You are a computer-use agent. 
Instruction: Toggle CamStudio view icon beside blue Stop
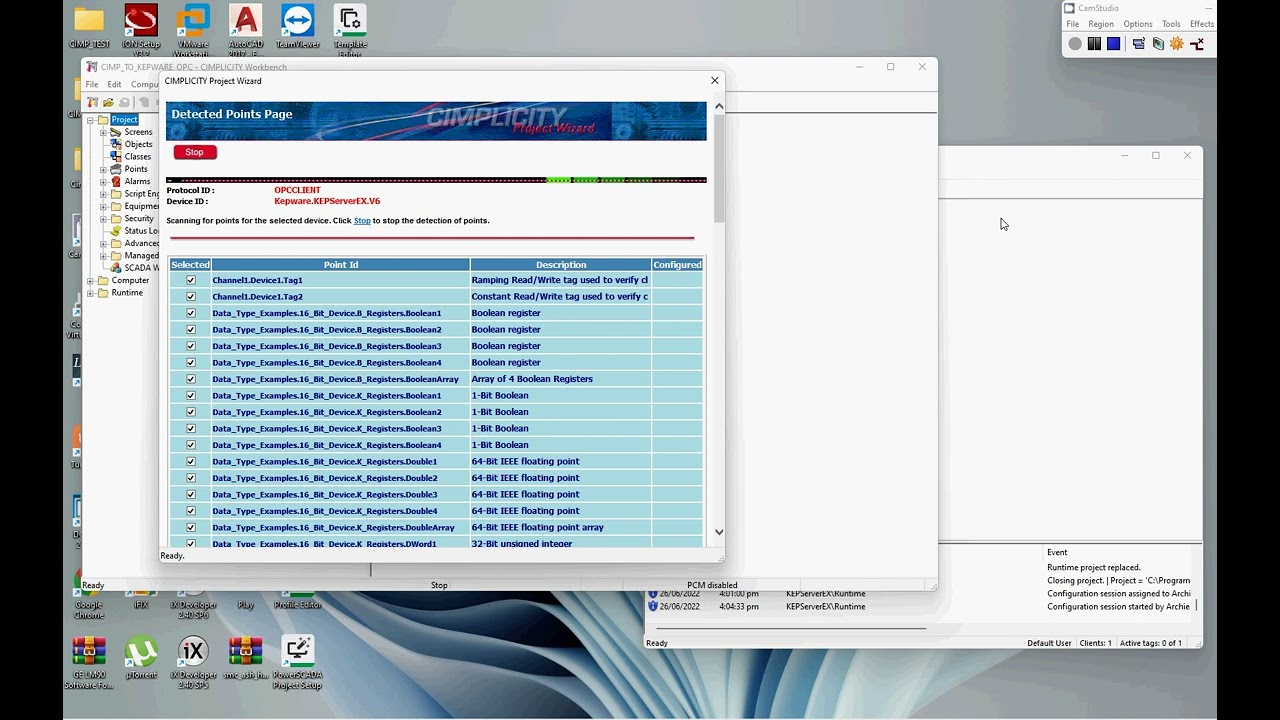1139,44
